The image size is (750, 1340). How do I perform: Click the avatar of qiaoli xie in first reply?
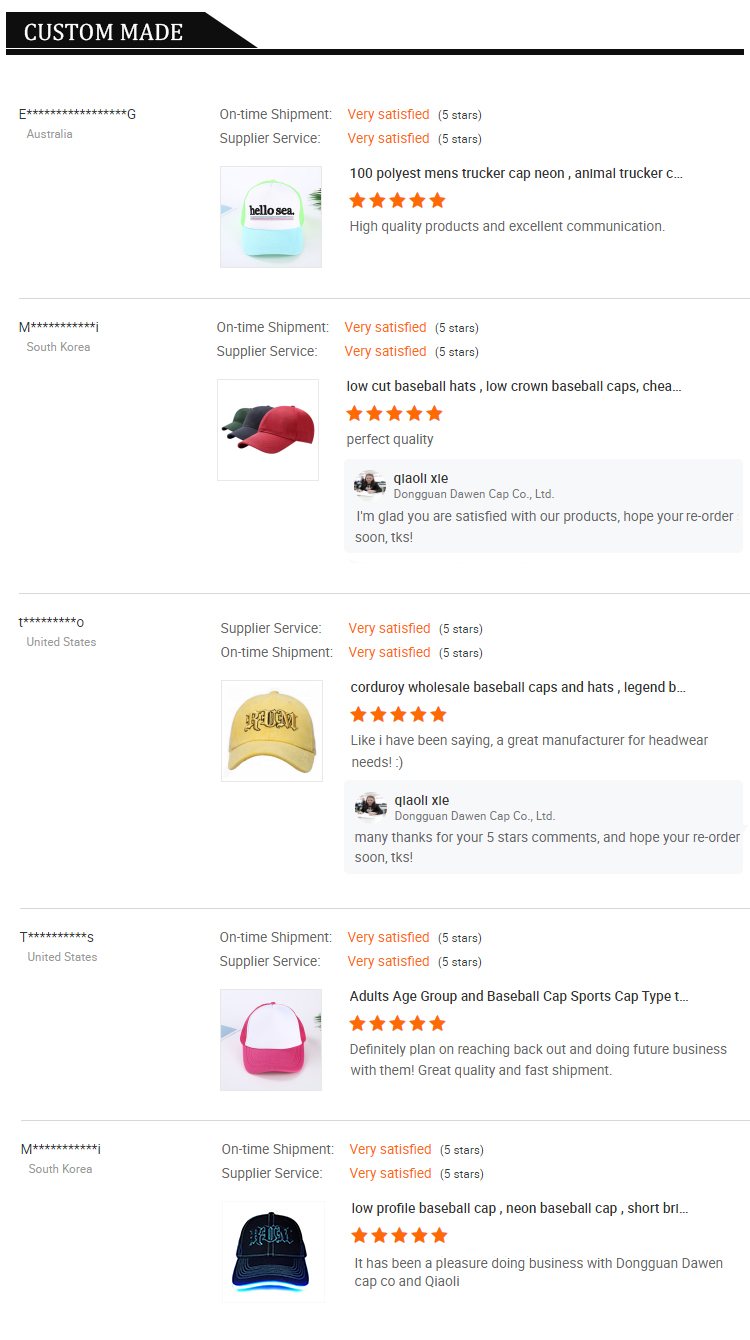370,484
